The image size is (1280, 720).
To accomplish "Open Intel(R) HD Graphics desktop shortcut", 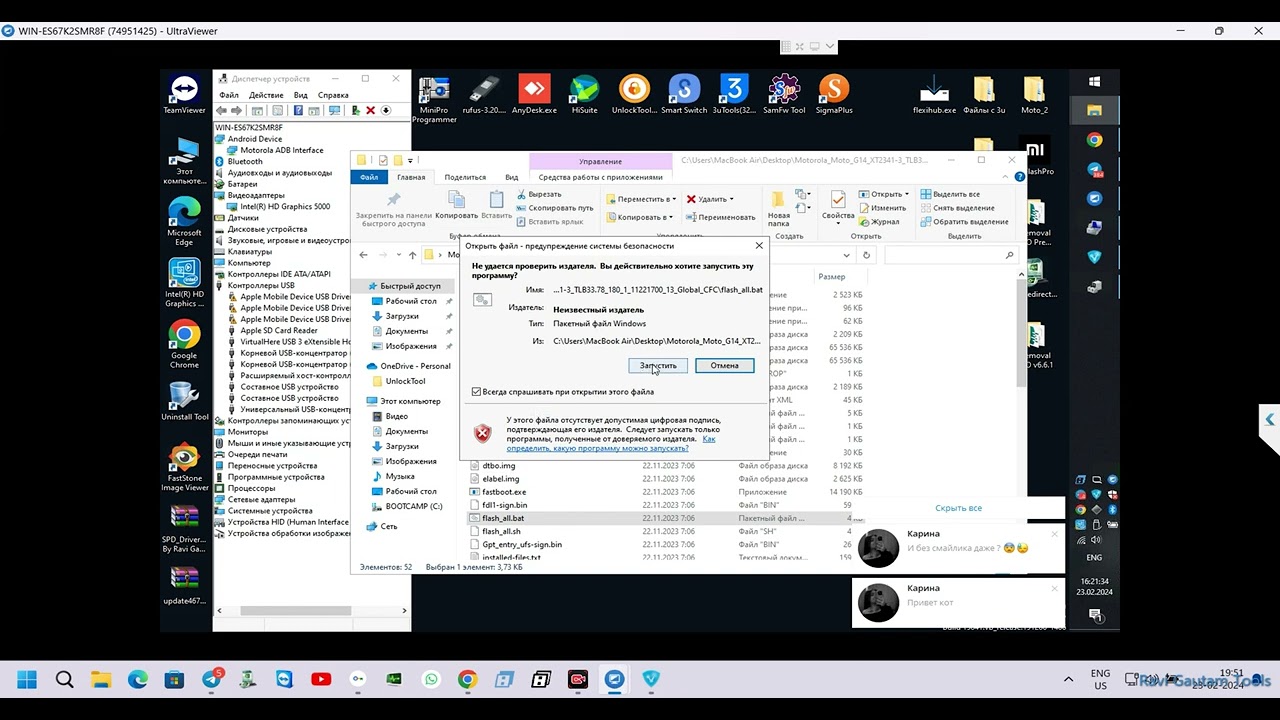I will click(184, 283).
